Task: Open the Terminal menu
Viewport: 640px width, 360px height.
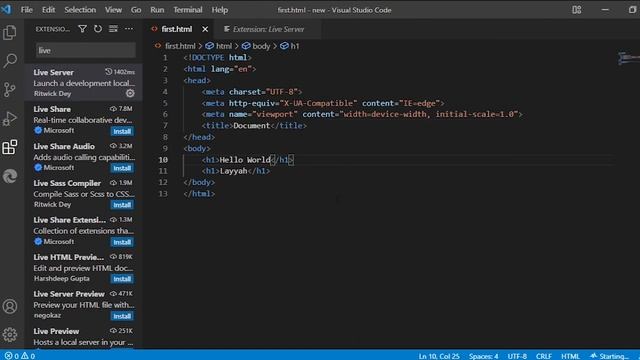Action: (x=188, y=10)
